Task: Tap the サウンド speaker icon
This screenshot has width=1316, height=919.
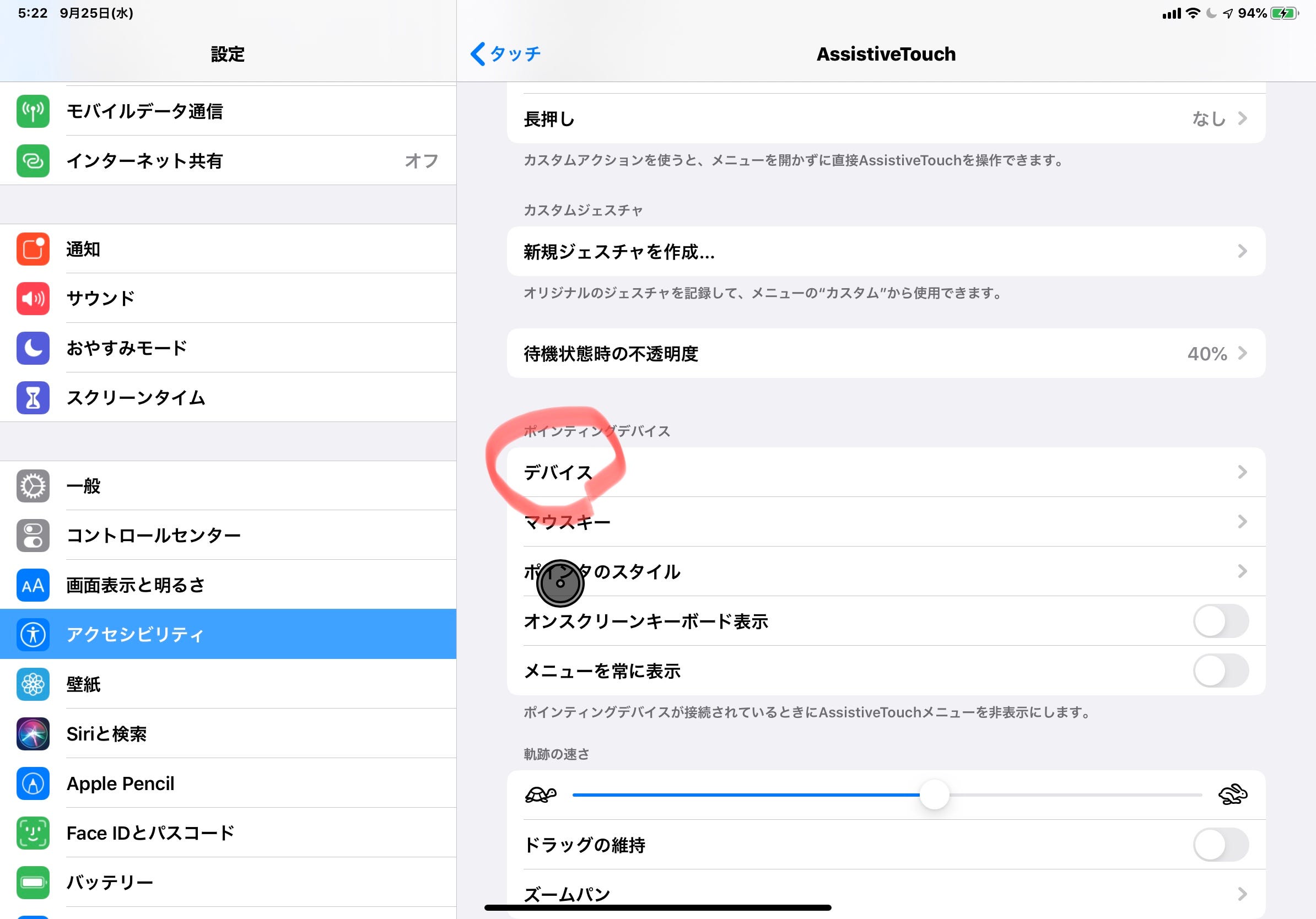Action: (x=33, y=299)
